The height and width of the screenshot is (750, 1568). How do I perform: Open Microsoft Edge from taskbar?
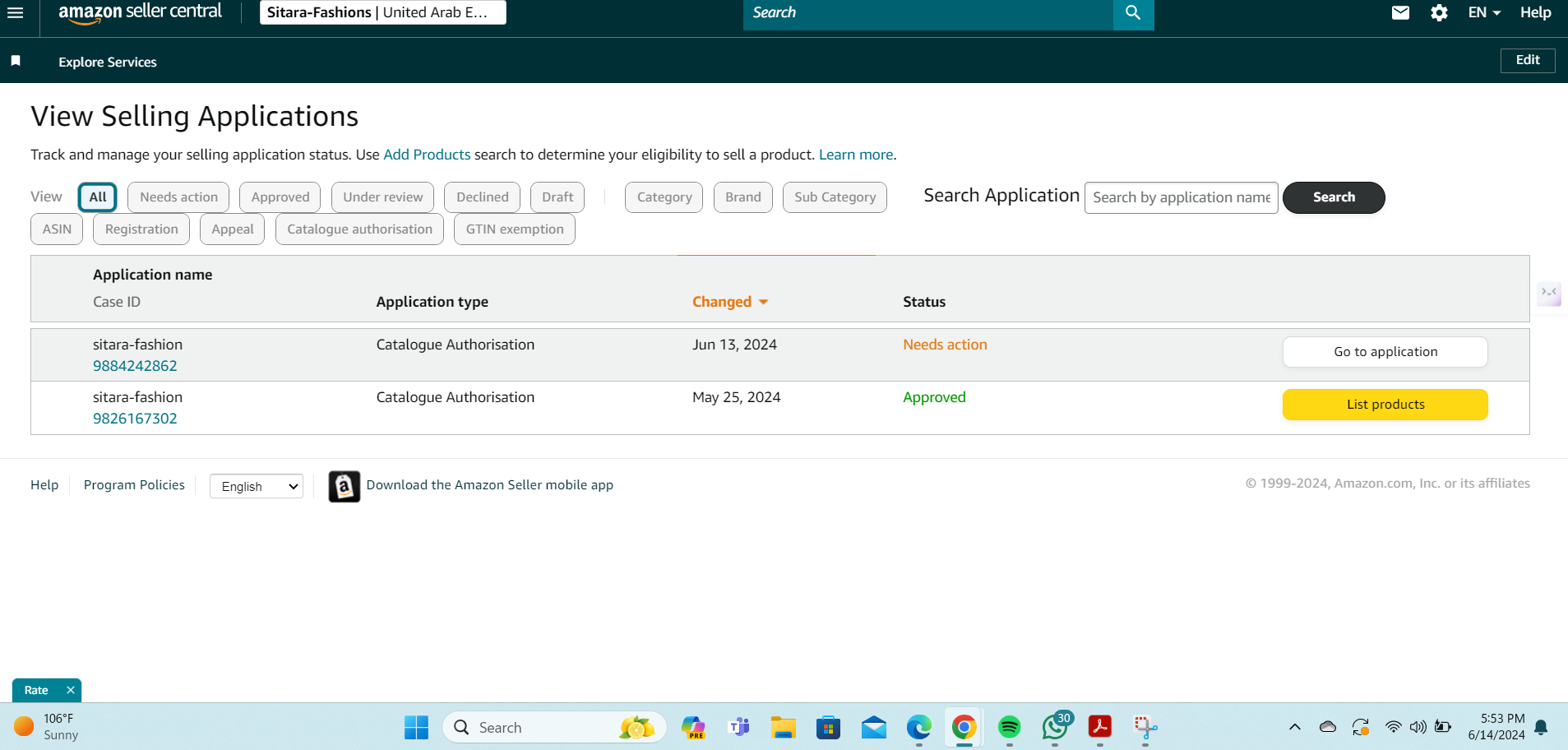(x=918, y=727)
